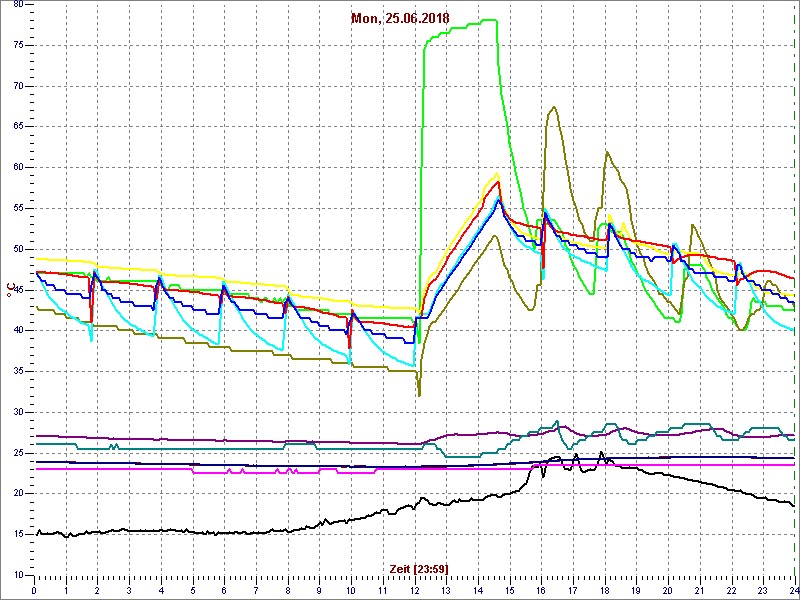Select hour 23 on the time axis
Viewport: 800px width, 600px height.
coord(763,590)
